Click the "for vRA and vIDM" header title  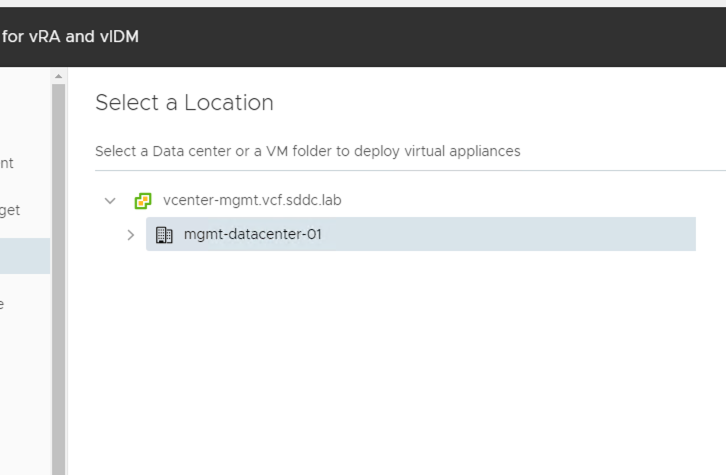point(70,37)
